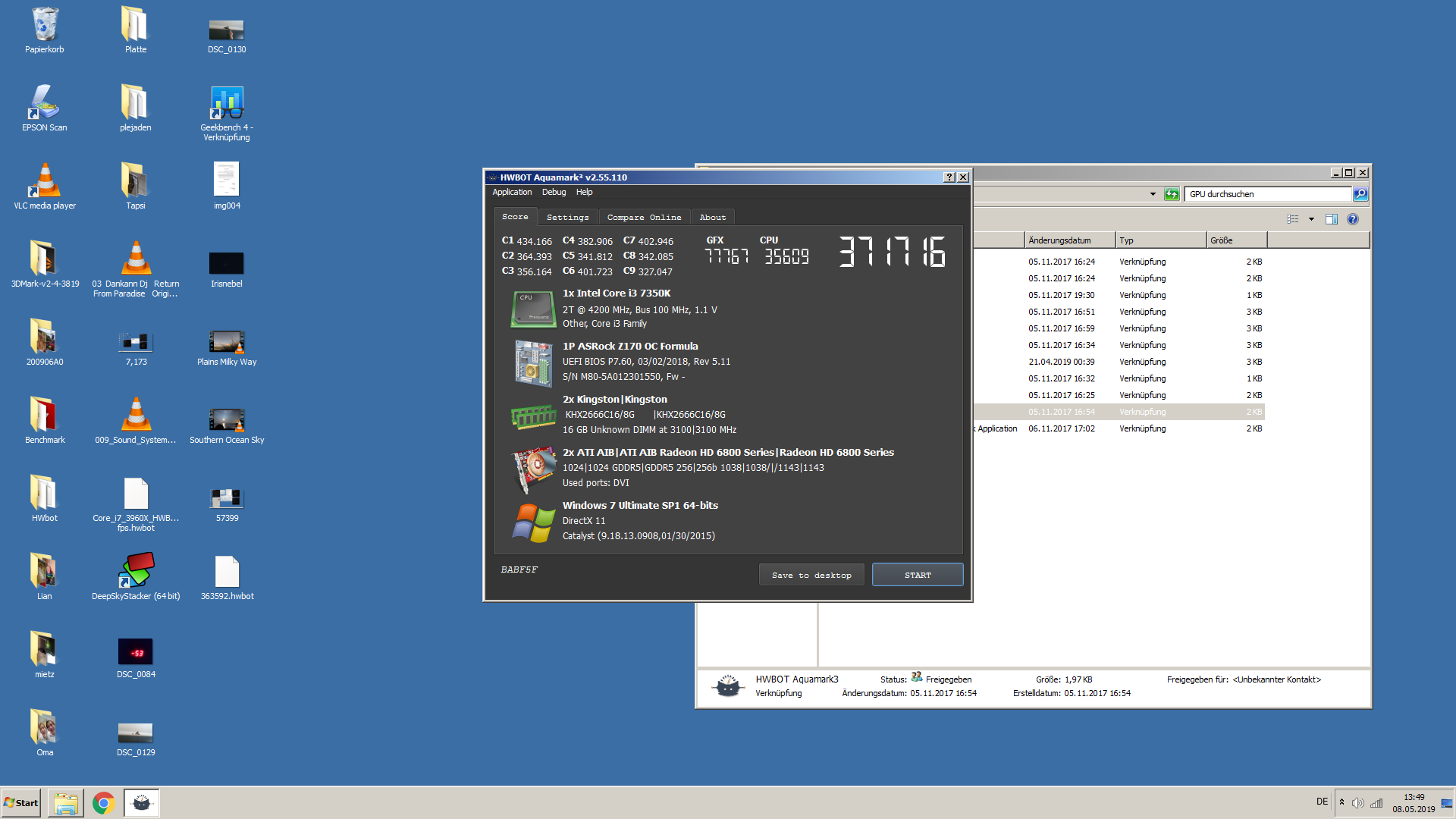Select the file row dated 05.11.2017 19:30
This screenshot has width=1456, height=819.
(1119, 295)
